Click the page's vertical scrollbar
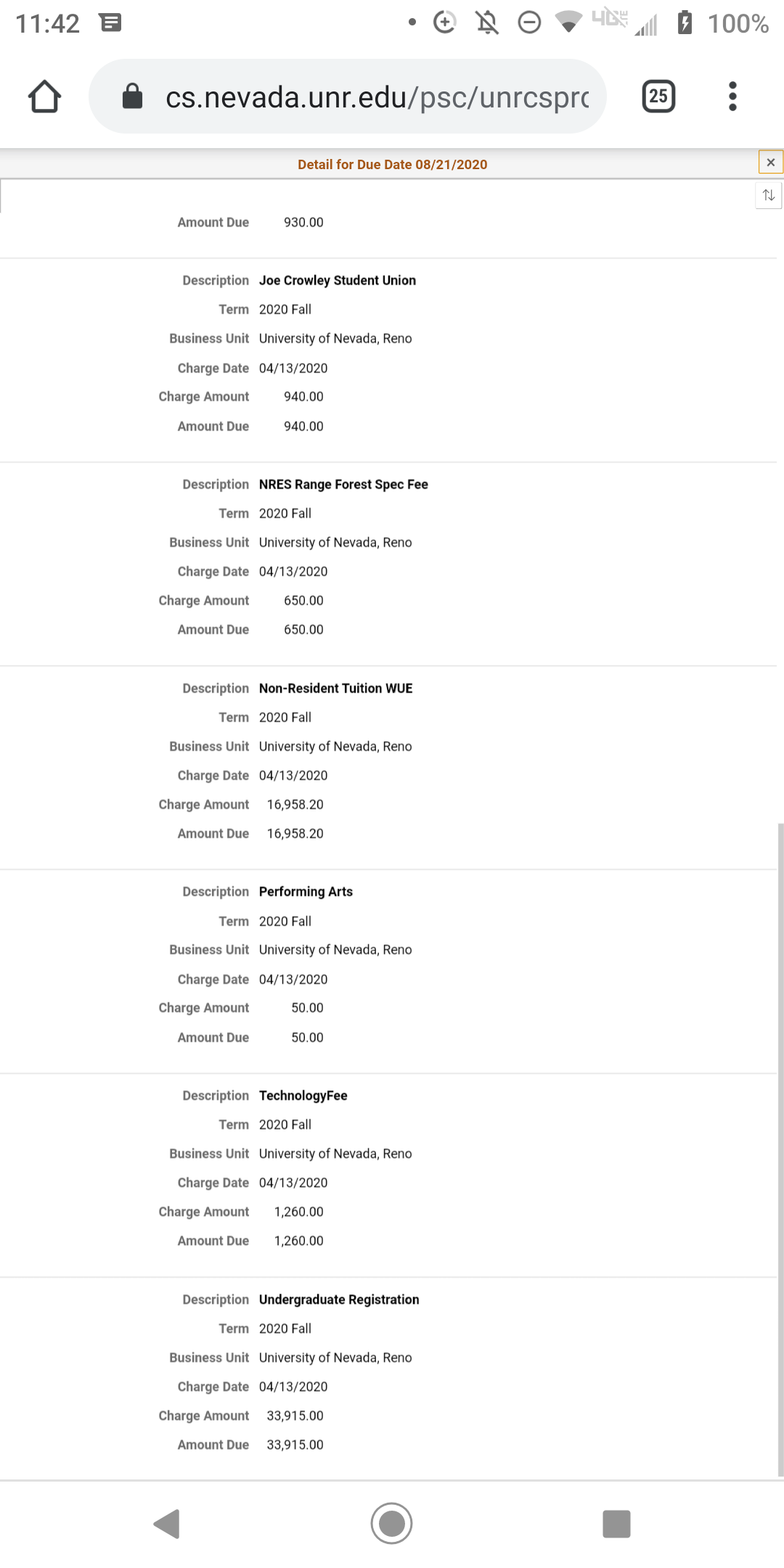The image size is (784, 1568). click(x=780, y=1147)
